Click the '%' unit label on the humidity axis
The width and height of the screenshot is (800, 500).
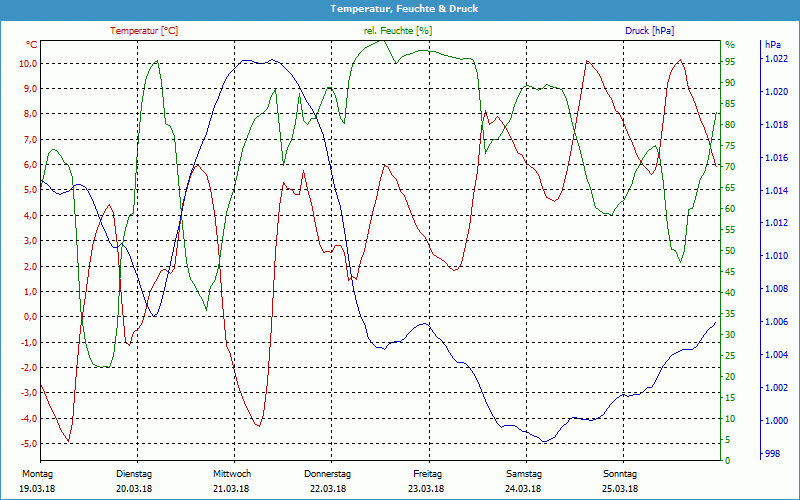click(x=730, y=45)
